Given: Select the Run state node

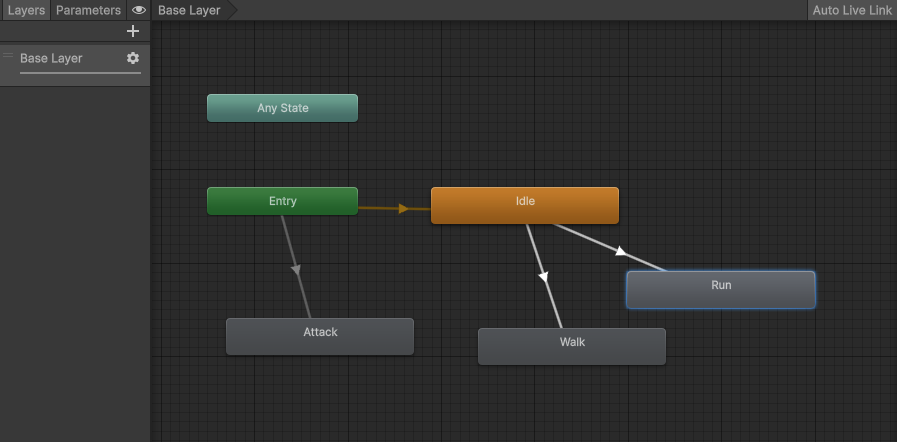Looking at the screenshot, I should [x=720, y=289].
